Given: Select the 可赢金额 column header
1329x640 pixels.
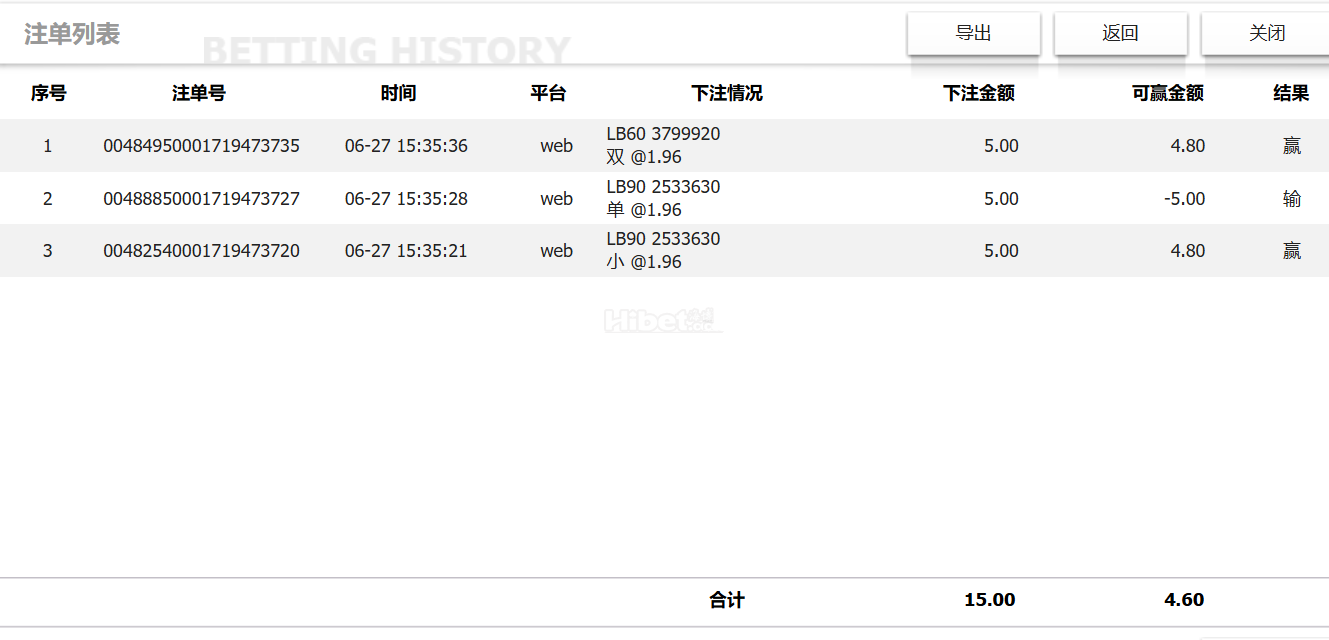Looking at the screenshot, I should [1168, 93].
